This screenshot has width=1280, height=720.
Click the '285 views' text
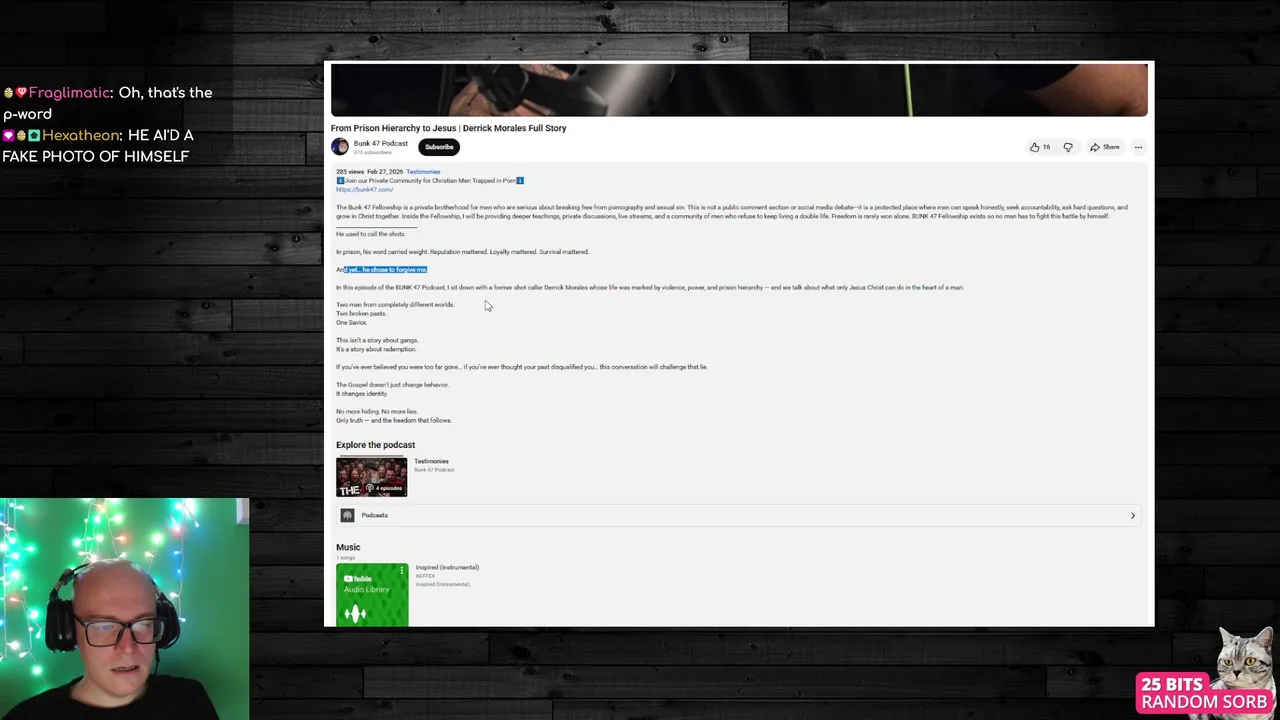click(348, 172)
